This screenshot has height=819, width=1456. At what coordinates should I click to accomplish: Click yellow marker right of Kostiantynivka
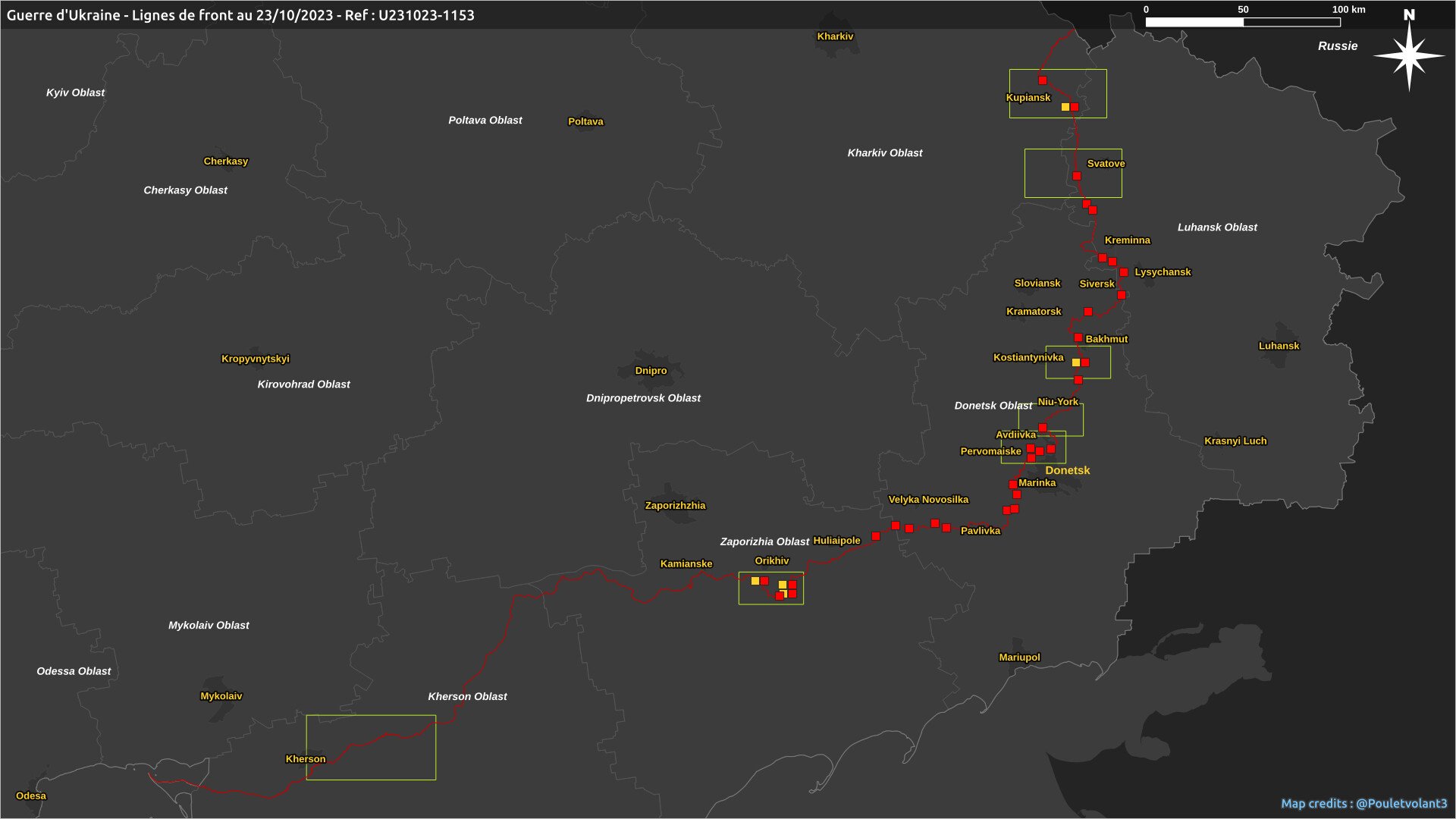(x=1075, y=362)
